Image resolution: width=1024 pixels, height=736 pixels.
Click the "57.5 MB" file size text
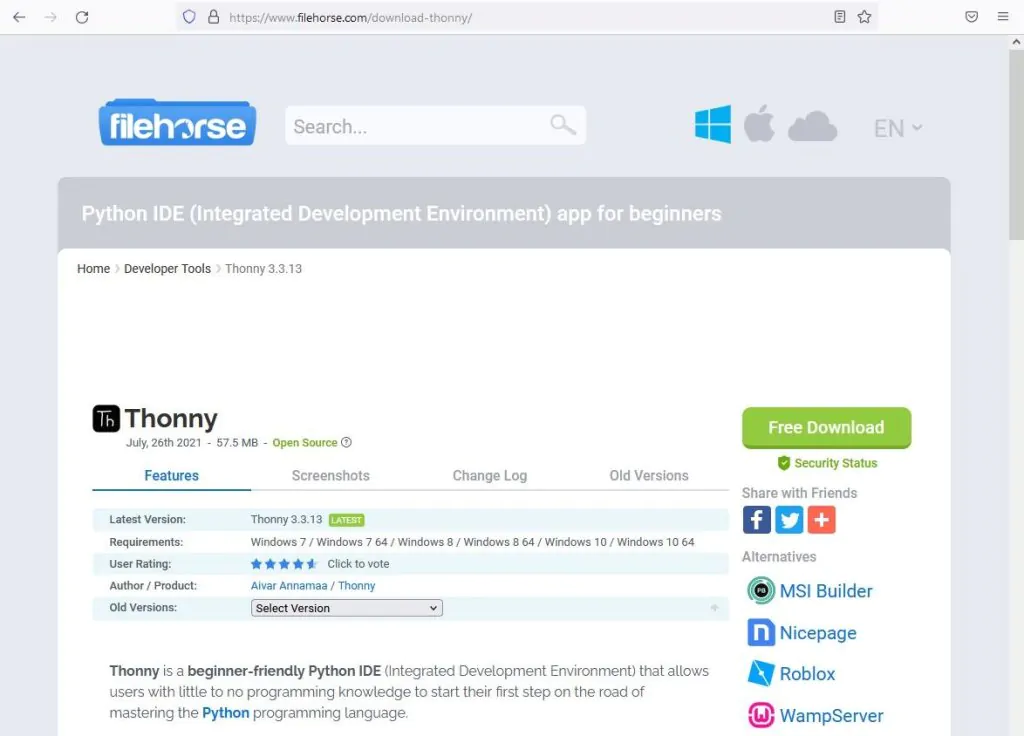pos(237,443)
